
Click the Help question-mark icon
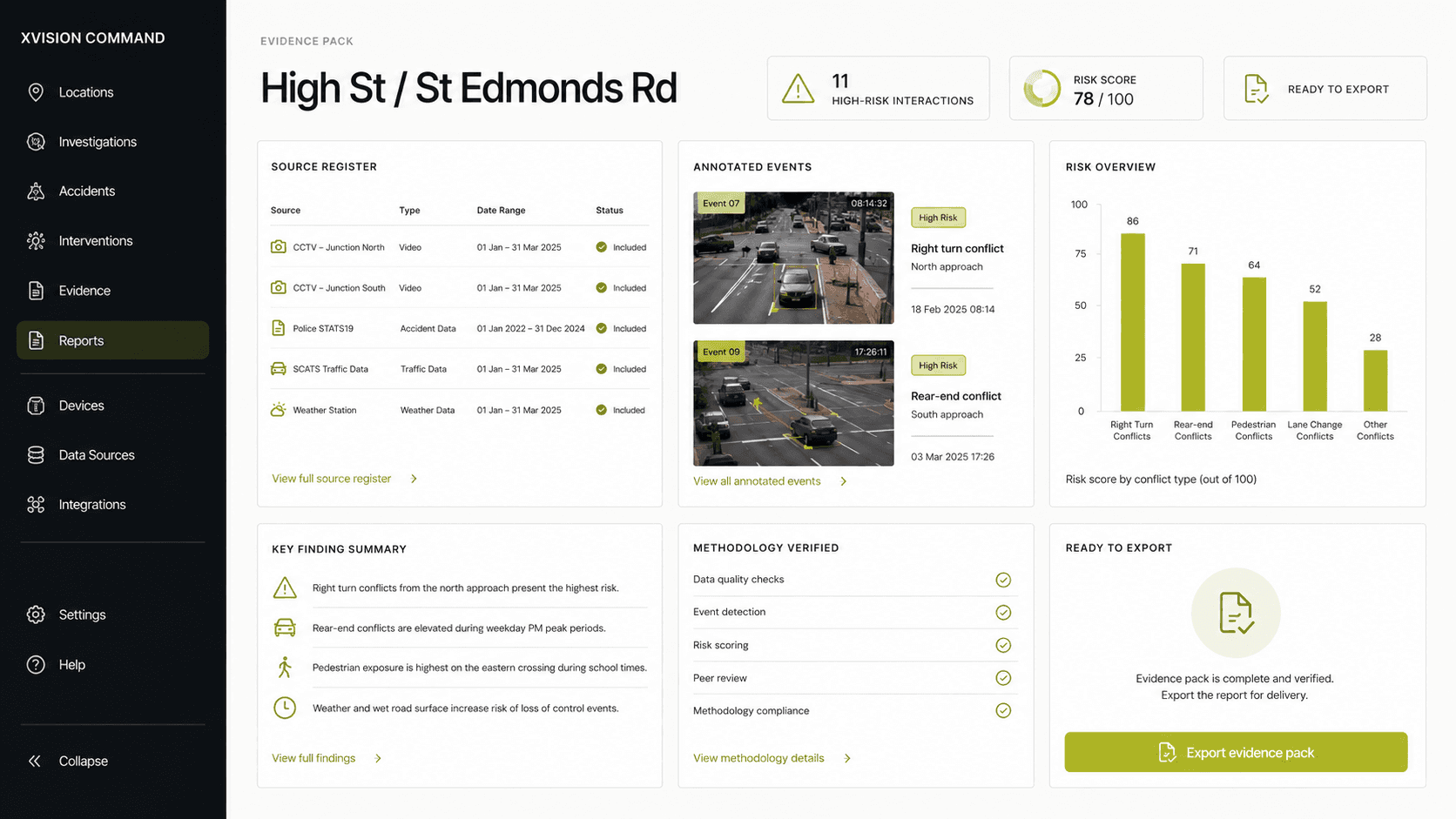tap(36, 665)
